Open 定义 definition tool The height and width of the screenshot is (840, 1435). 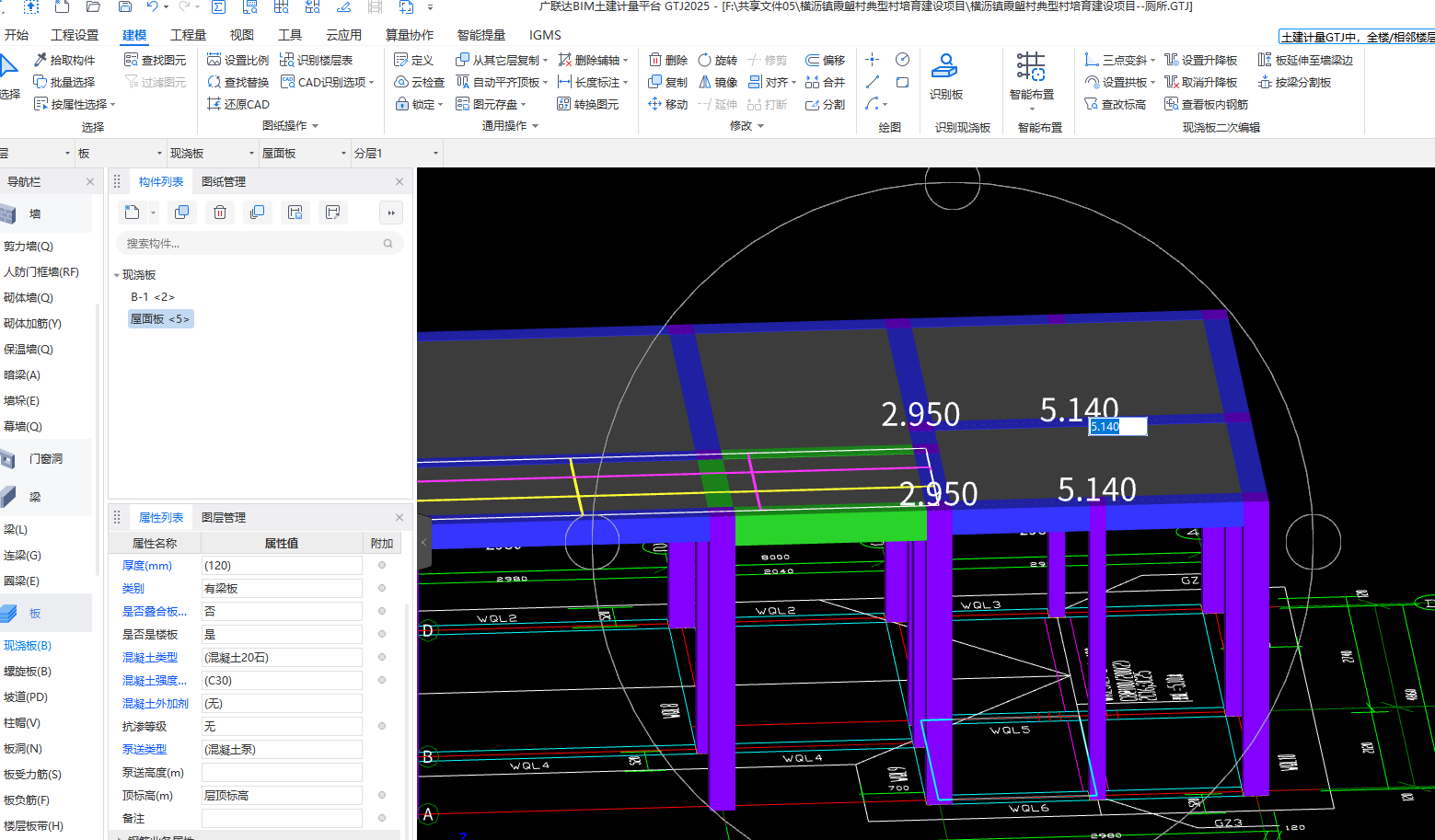coord(414,60)
